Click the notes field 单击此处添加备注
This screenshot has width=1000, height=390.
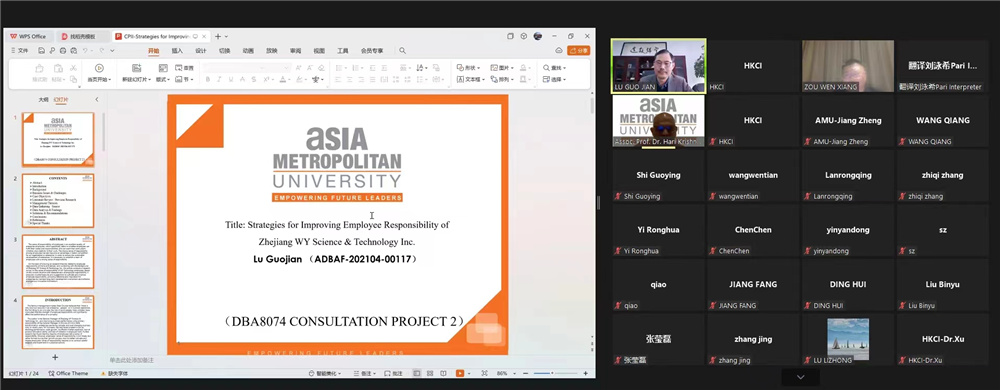pos(131,361)
